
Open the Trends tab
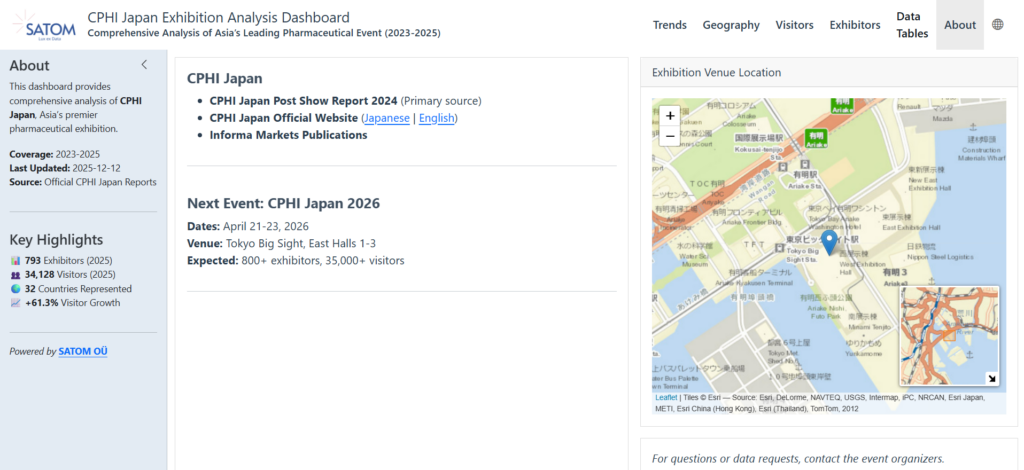[669, 25]
